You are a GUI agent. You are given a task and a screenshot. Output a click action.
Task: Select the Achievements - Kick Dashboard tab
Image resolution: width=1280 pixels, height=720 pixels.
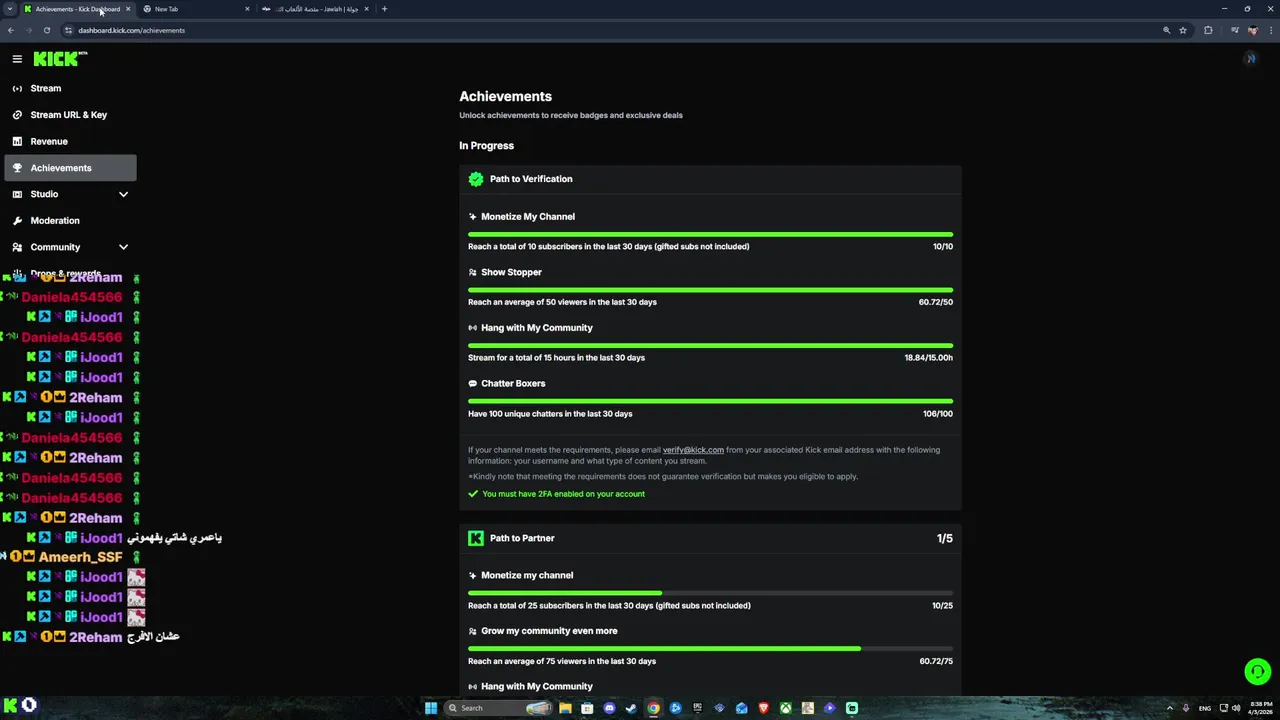coord(76,9)
